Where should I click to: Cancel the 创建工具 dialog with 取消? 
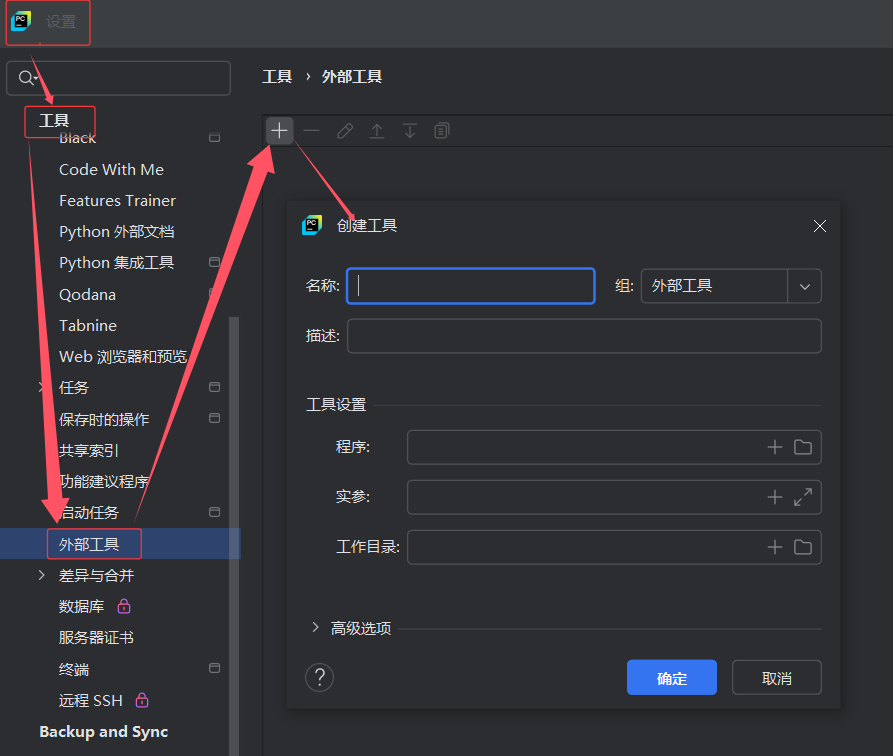[776, 677]
